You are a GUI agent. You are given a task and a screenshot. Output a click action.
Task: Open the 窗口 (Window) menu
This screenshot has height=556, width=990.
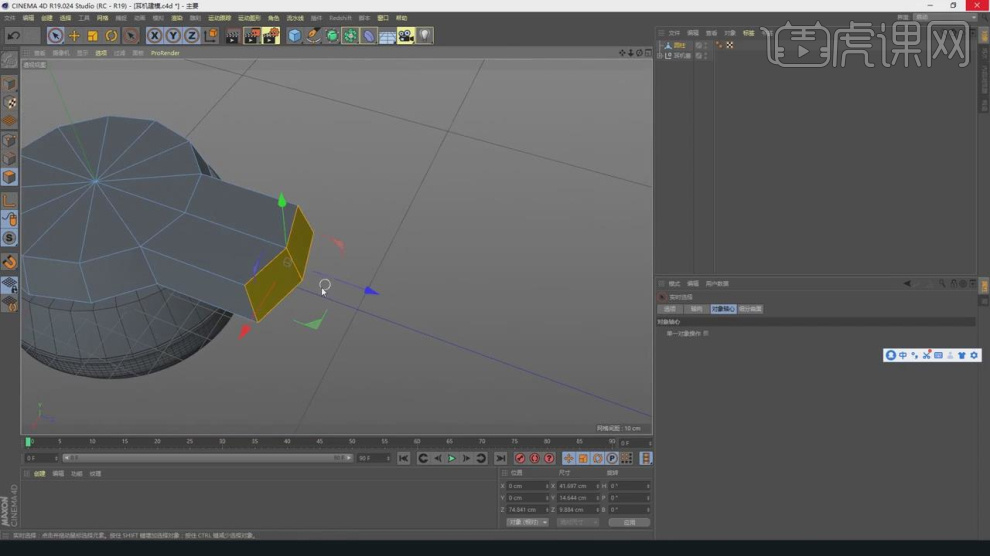383,18
